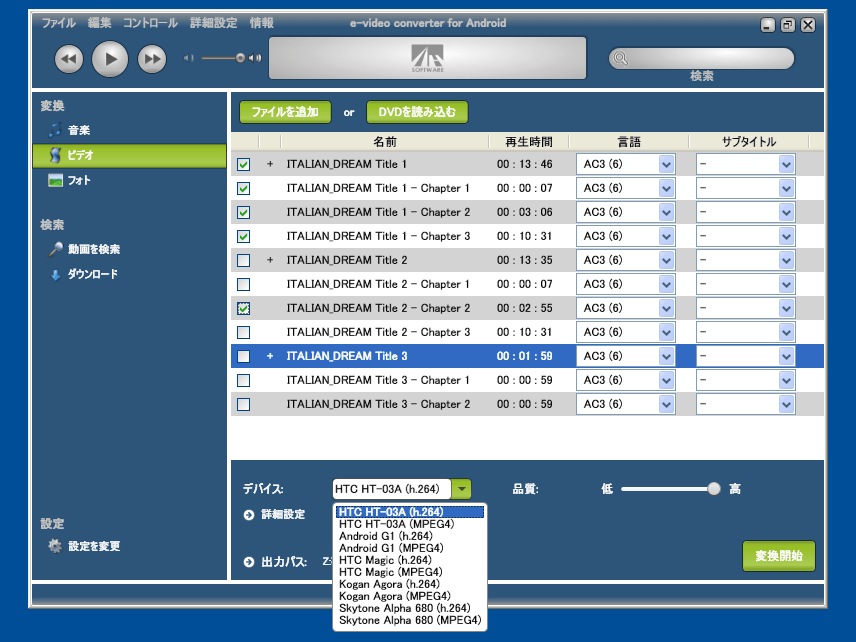This screenshot has width=856, height=642.
Task: Choose Skytone Alpha 680 (h.264) from list
Action: [x=405, y=608]
